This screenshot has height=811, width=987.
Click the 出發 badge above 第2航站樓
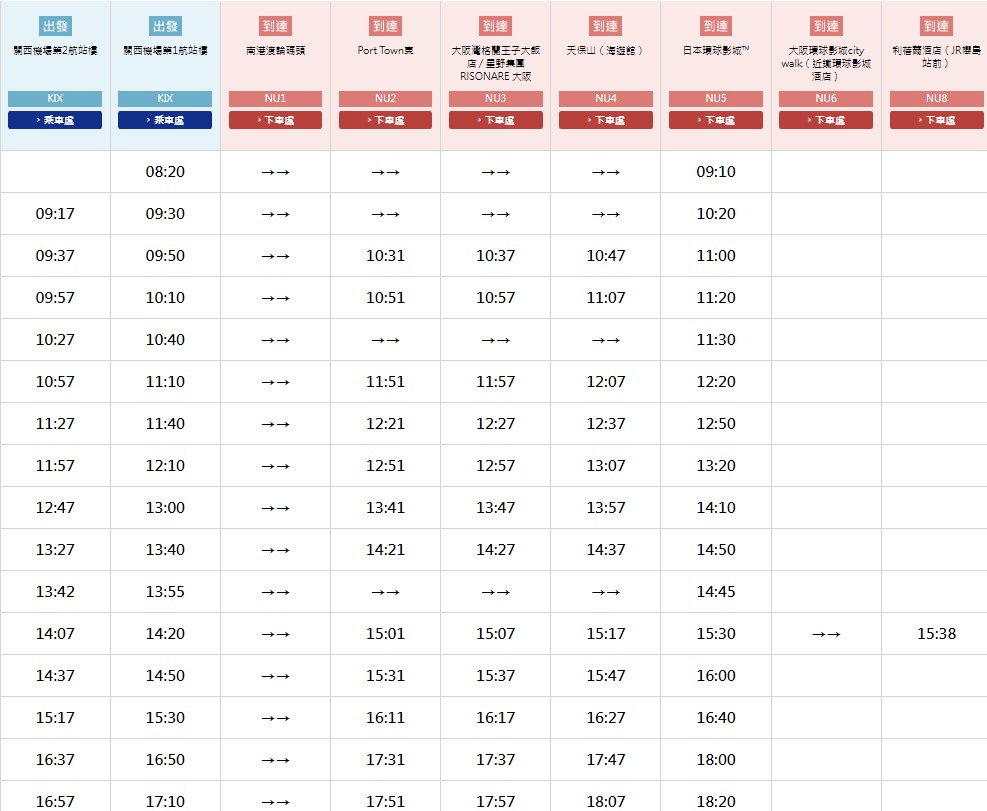55,26
